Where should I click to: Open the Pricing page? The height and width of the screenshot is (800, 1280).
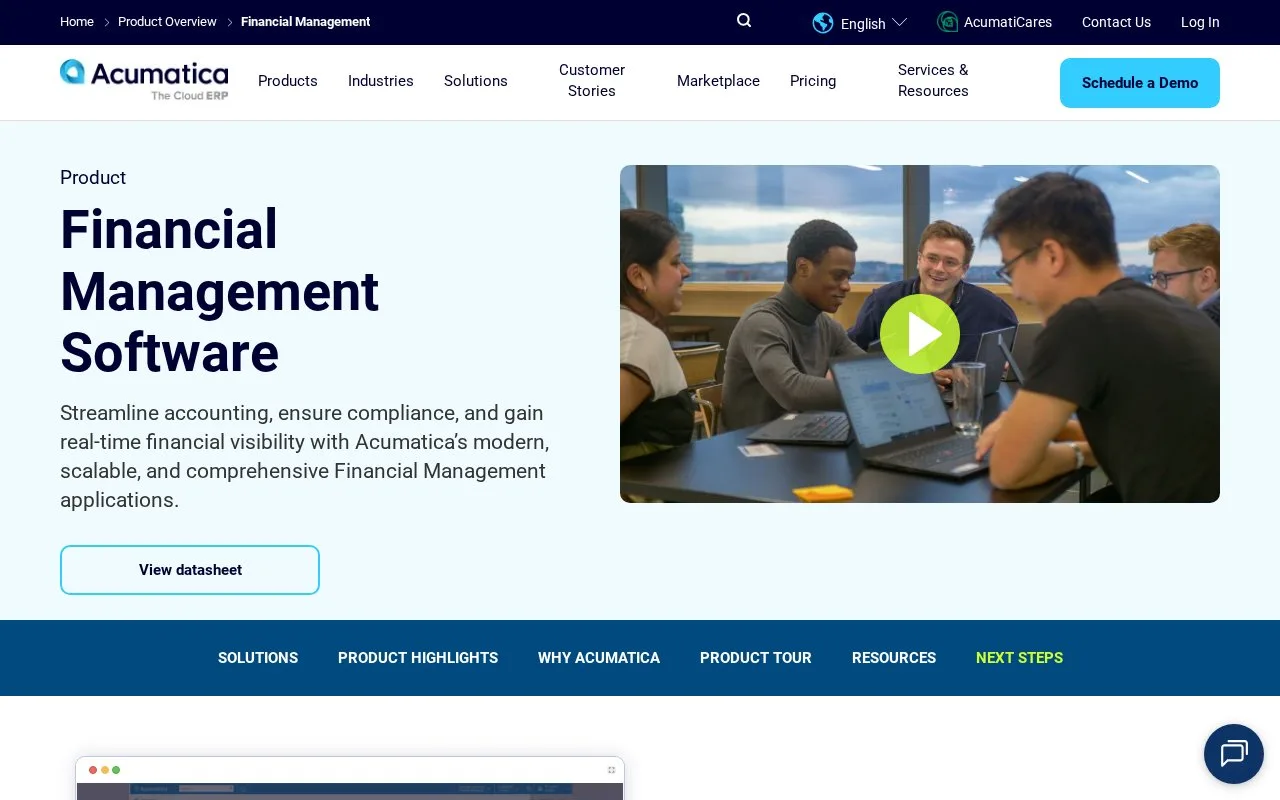coord(813,81)
